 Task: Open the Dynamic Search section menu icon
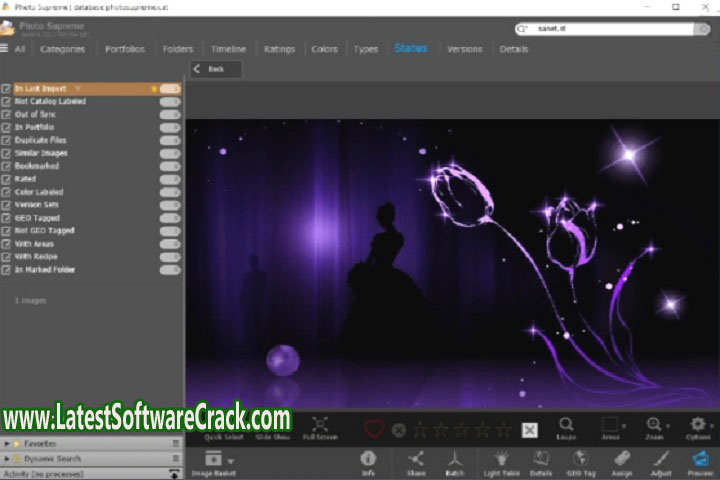pyautogui.click(x=175, y=458)
